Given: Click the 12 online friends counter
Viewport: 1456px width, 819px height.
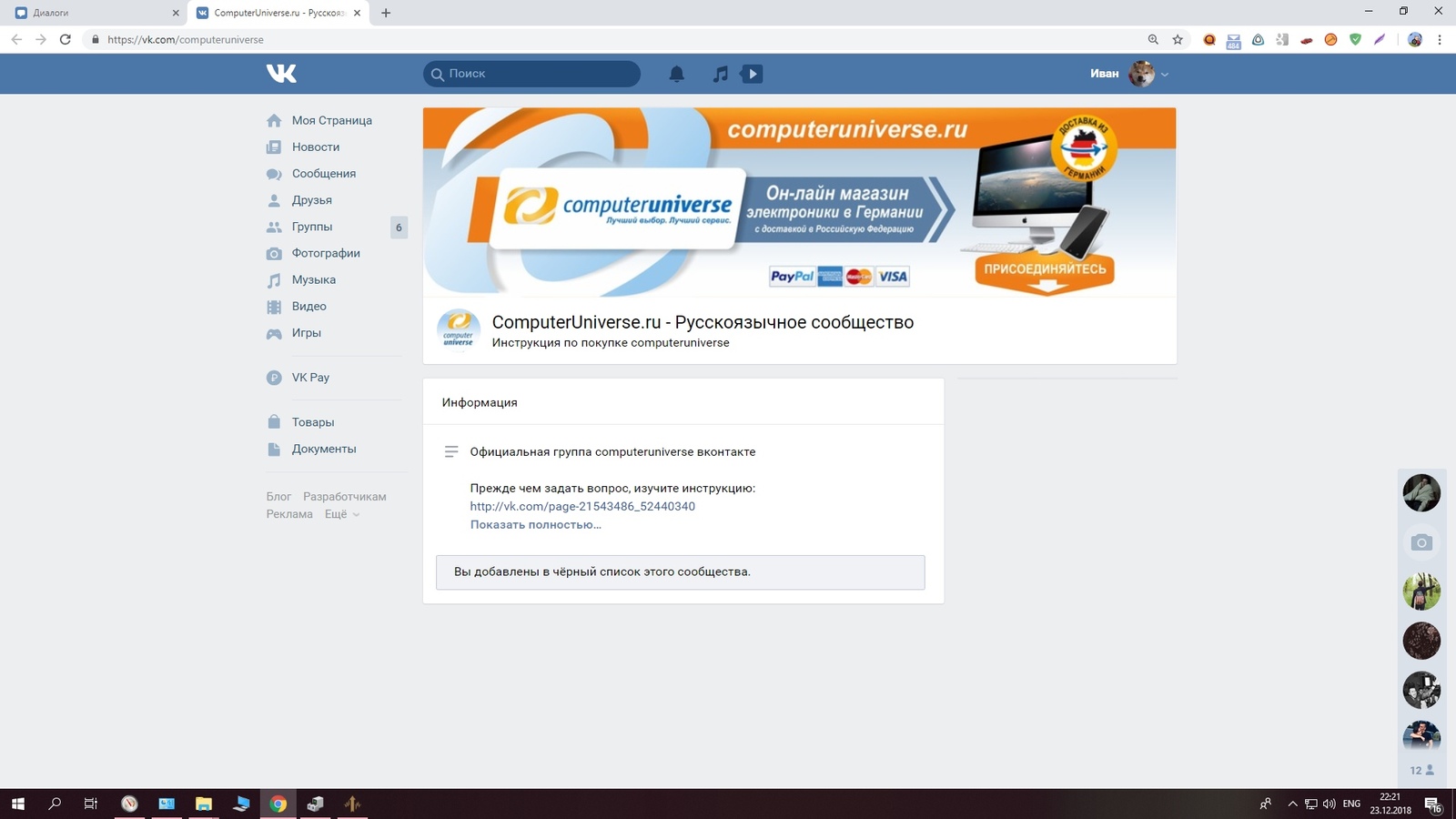Looking at the screenshot, I should 1421,770.
